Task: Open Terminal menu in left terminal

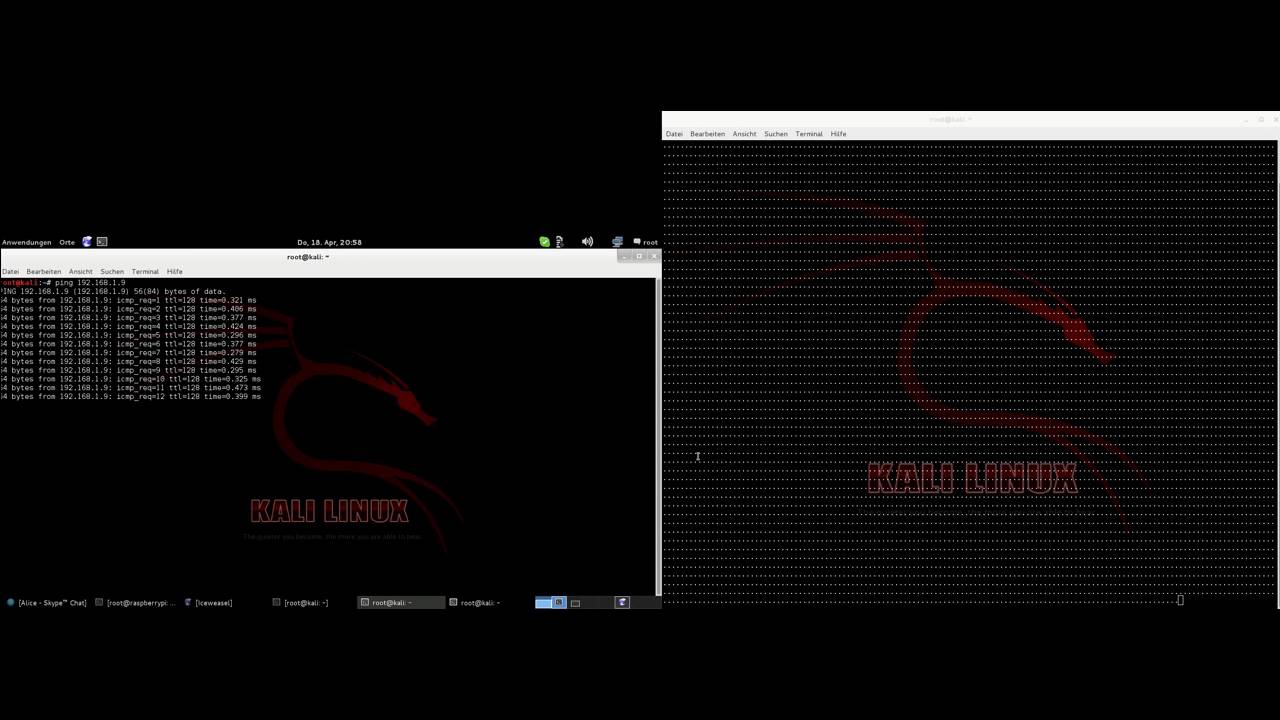Action: click(145, 272)
